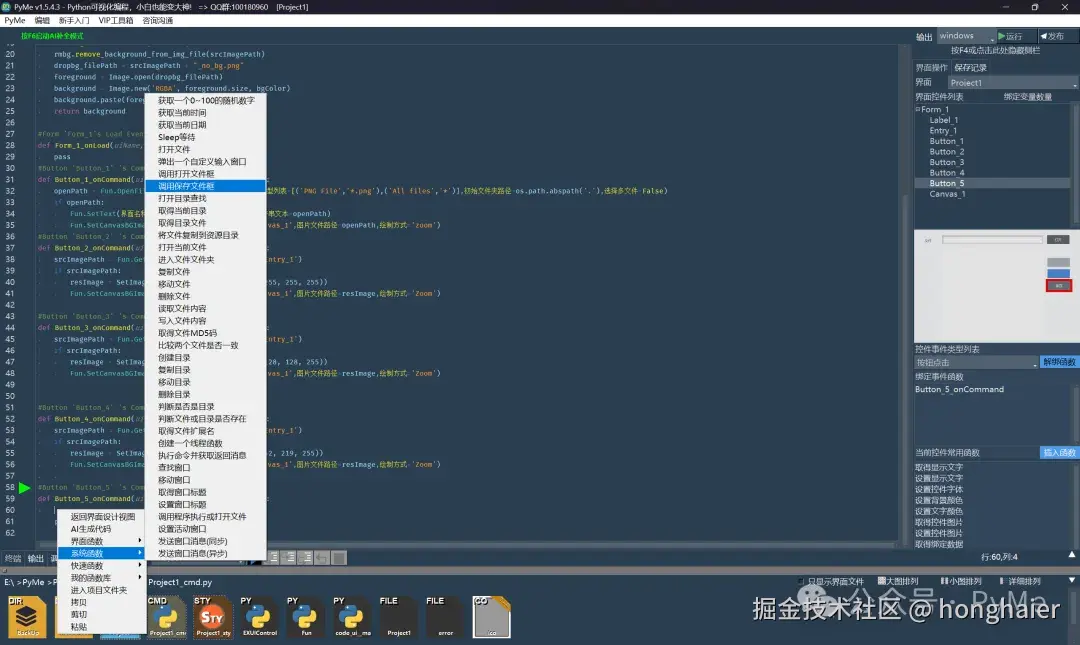This screenshot has height=645, width=1080.
Task: Open the VIP工具箱 menu
Action: click(x=116, y=21)
